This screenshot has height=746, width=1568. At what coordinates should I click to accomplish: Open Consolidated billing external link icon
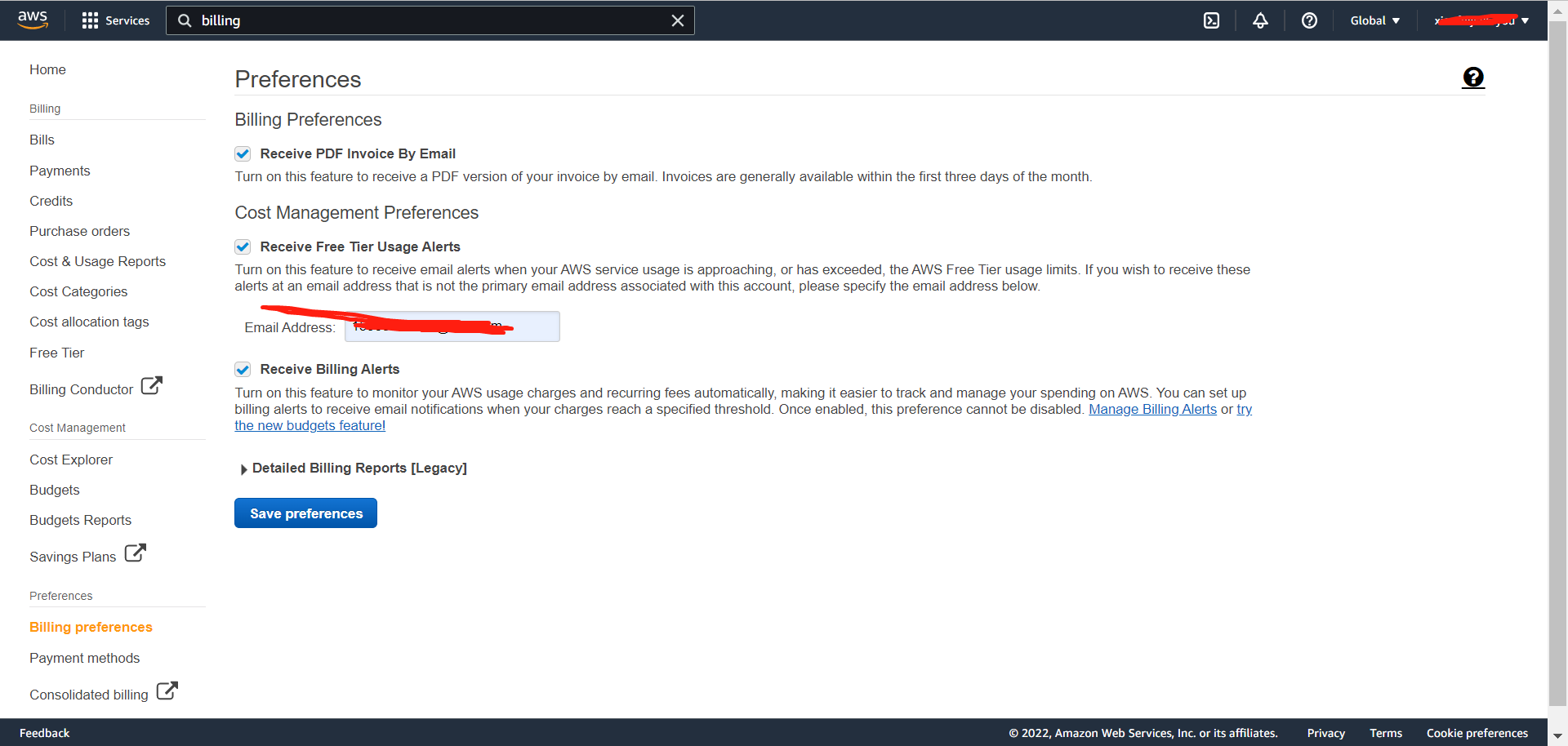(167, 690)
